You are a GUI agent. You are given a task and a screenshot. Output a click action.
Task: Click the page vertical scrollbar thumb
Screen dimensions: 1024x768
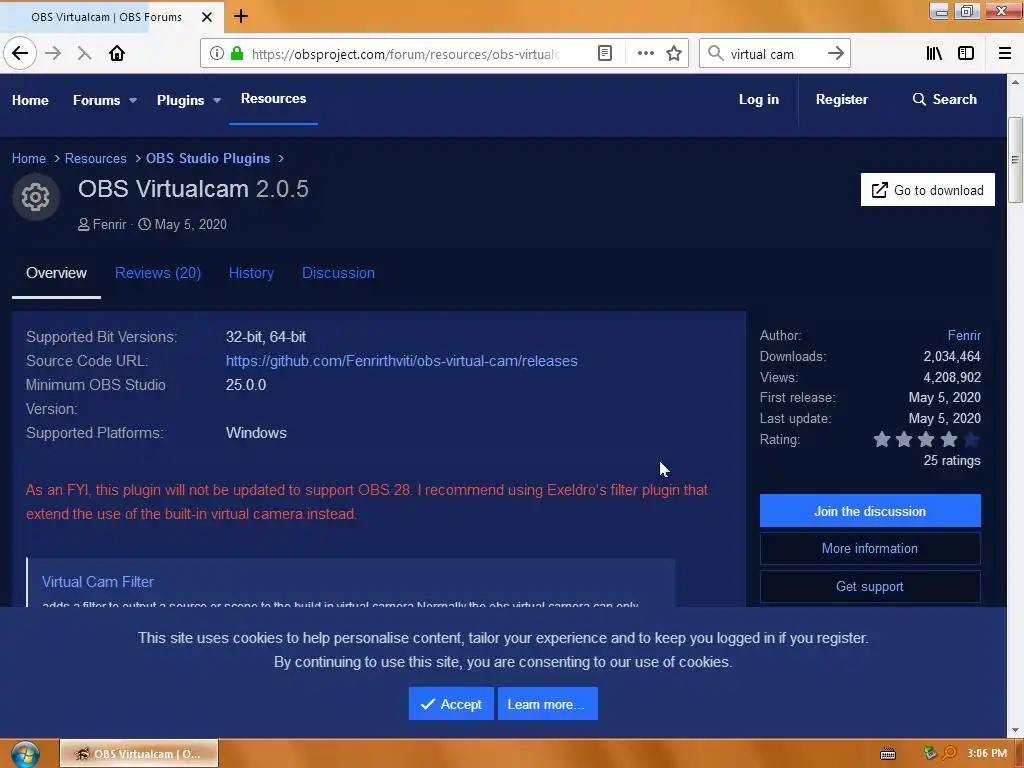tap(1015, 160)
